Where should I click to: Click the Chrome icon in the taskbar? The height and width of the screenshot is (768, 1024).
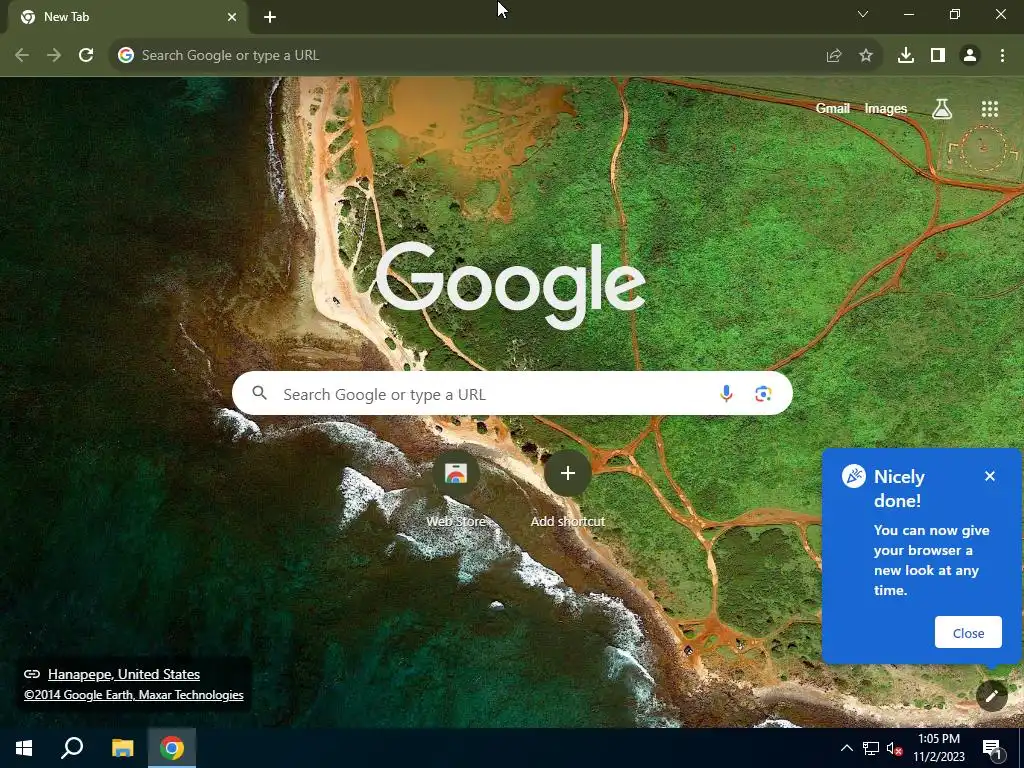click(x=172, y=748)
